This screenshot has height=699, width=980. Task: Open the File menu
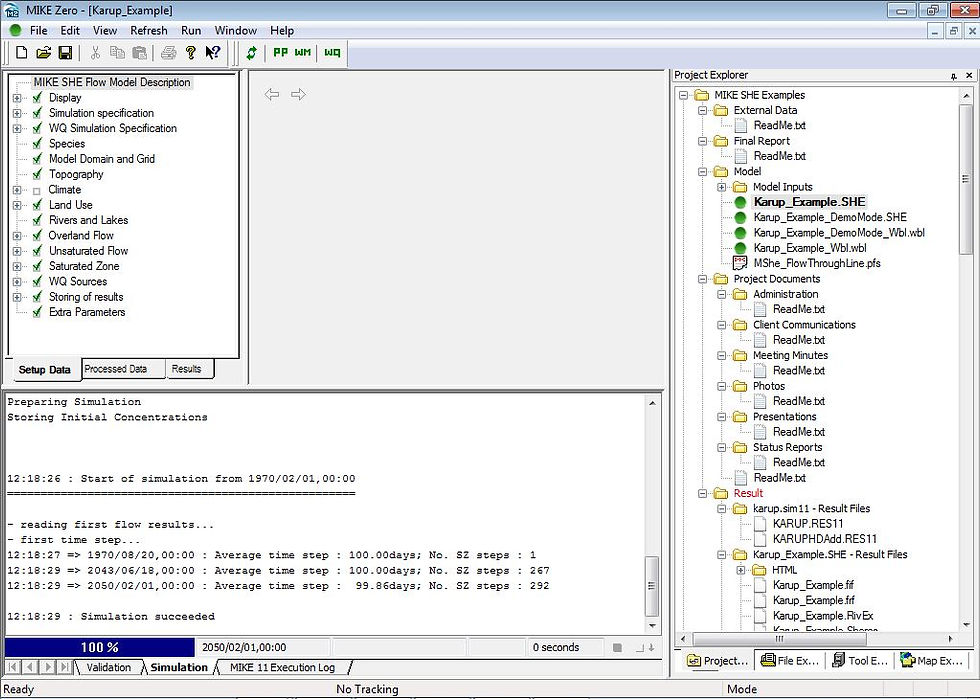[38, 30]
